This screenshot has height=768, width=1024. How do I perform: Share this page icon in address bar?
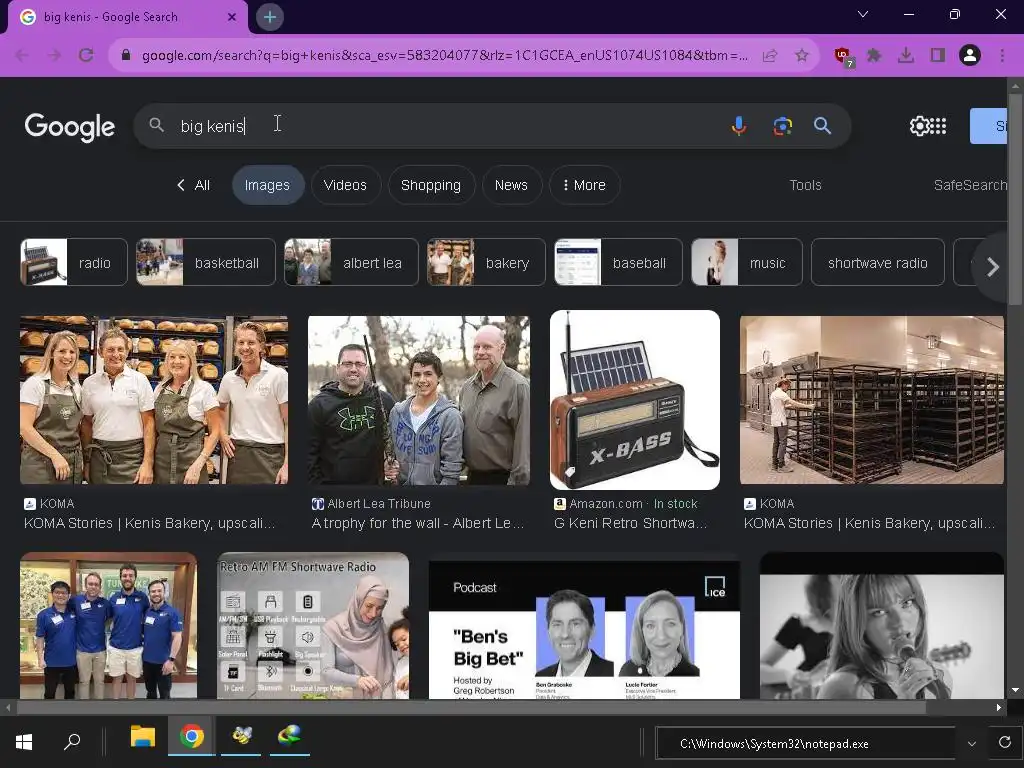click(x=770, y=55)
